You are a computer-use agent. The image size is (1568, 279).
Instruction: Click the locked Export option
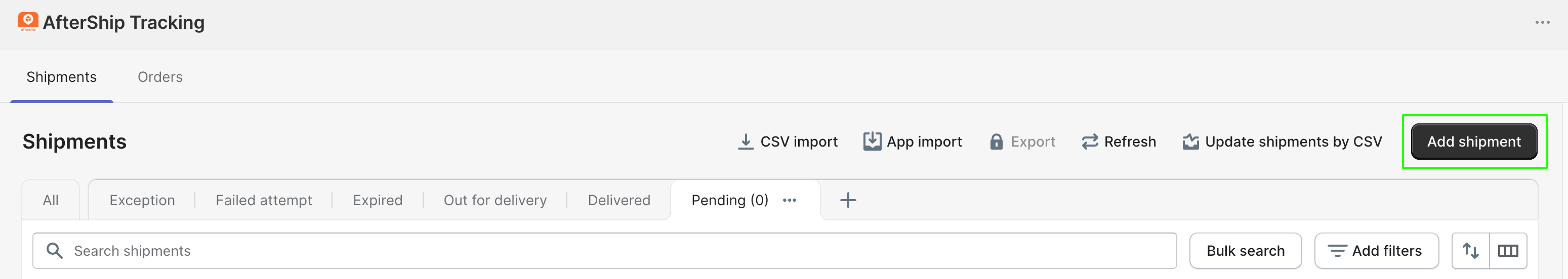tap(1022, 142)
